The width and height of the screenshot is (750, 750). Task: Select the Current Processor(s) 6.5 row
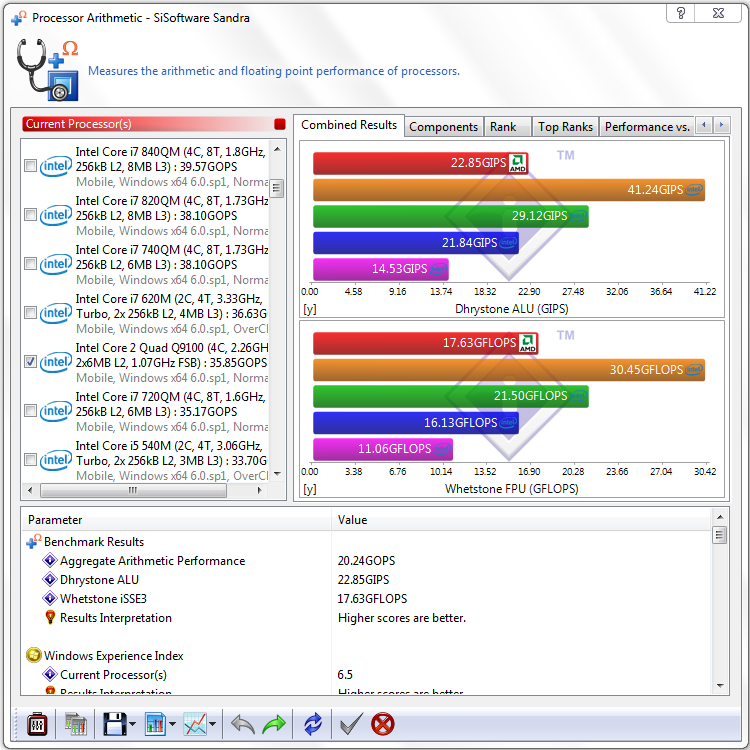click(366, 675)
